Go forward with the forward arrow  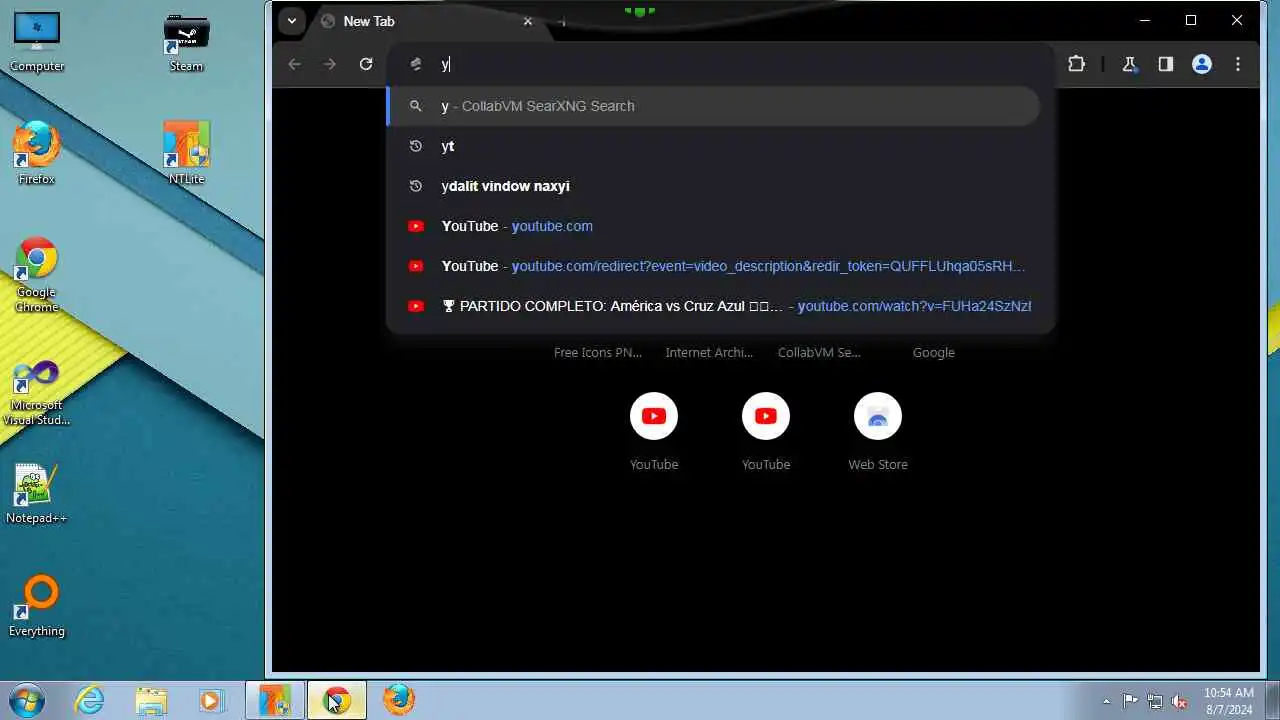330,64
